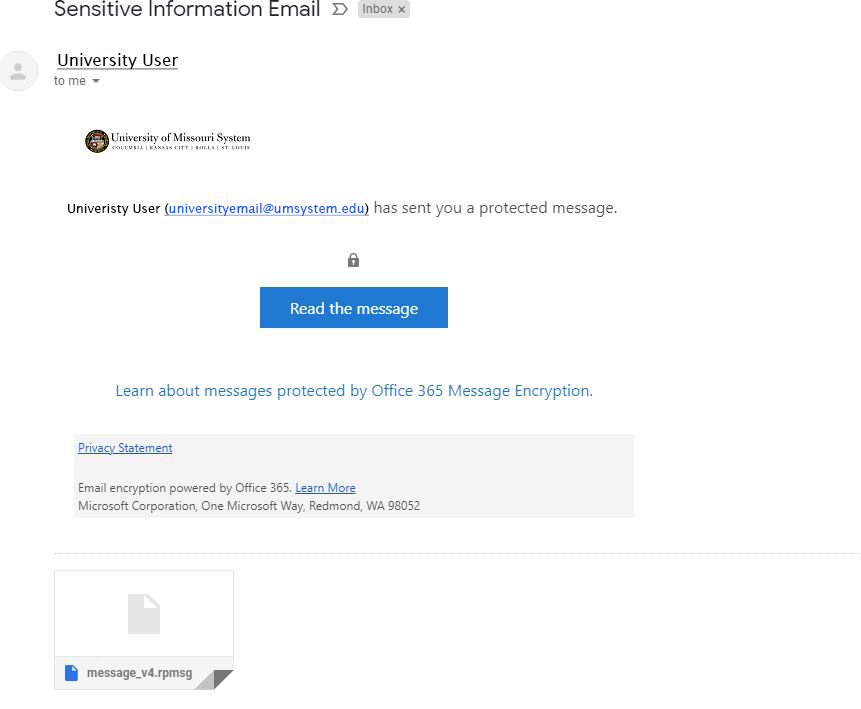Viewport: 861px width, 709px height.
Task: Click the Read the message button
Action: tap(354, 308)
